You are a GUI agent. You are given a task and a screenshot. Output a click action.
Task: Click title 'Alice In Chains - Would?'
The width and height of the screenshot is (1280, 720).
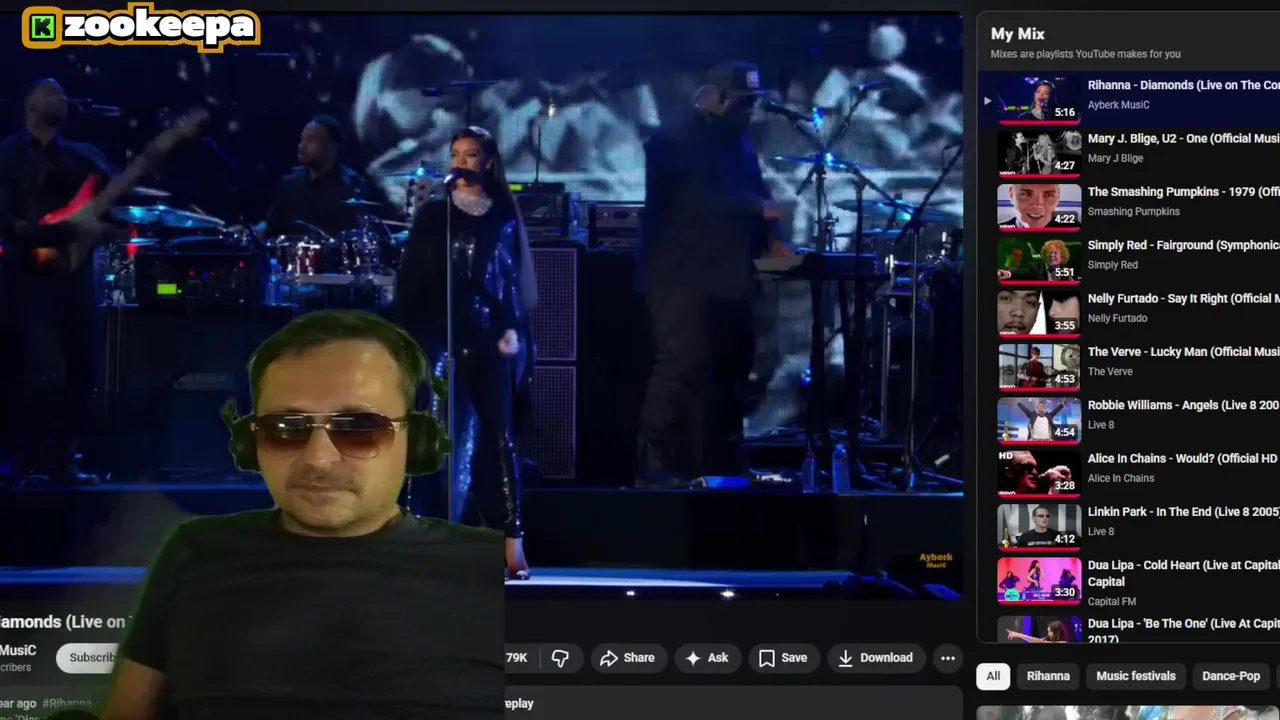[x=1183, y=458]
